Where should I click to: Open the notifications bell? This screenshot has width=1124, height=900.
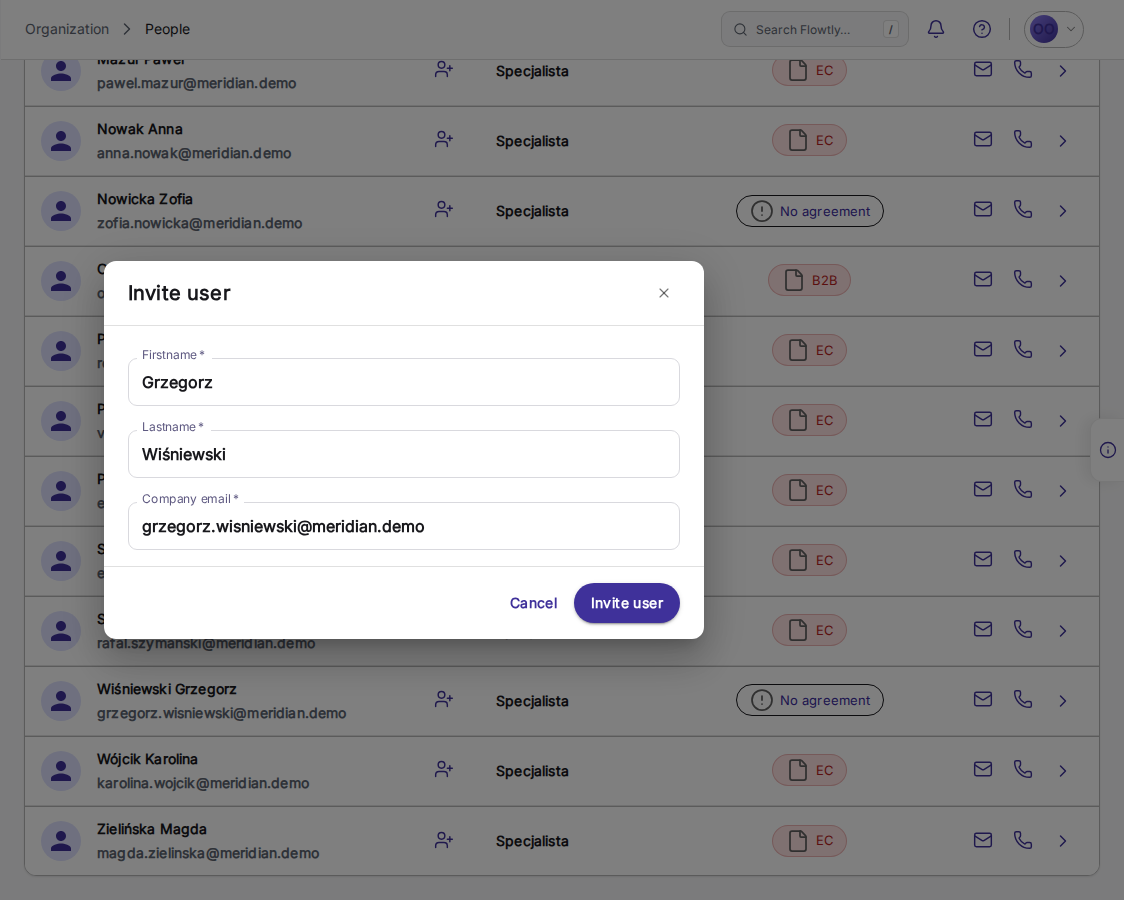(x=936, y=29)
